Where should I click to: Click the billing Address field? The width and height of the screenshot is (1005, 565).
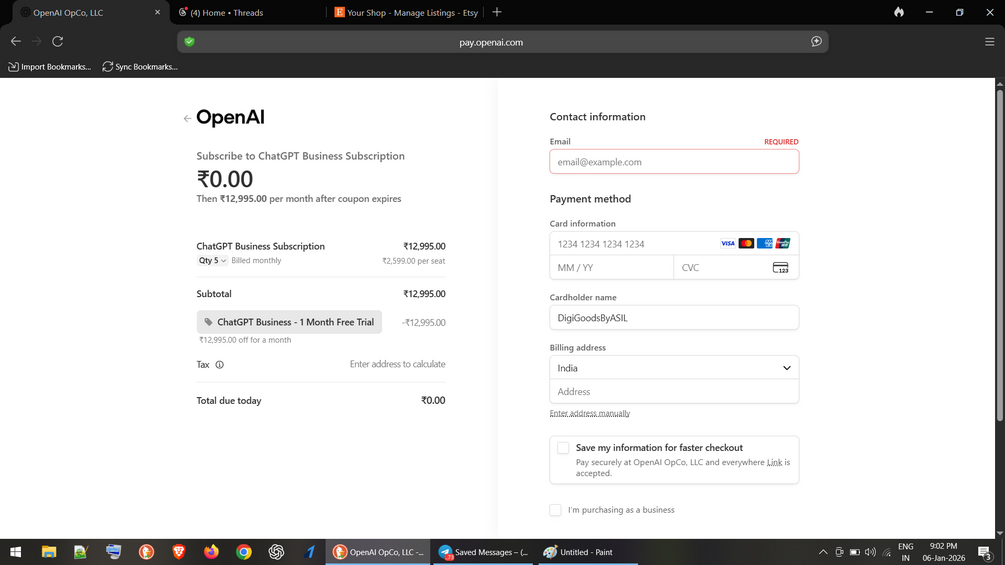pos(674,391)
